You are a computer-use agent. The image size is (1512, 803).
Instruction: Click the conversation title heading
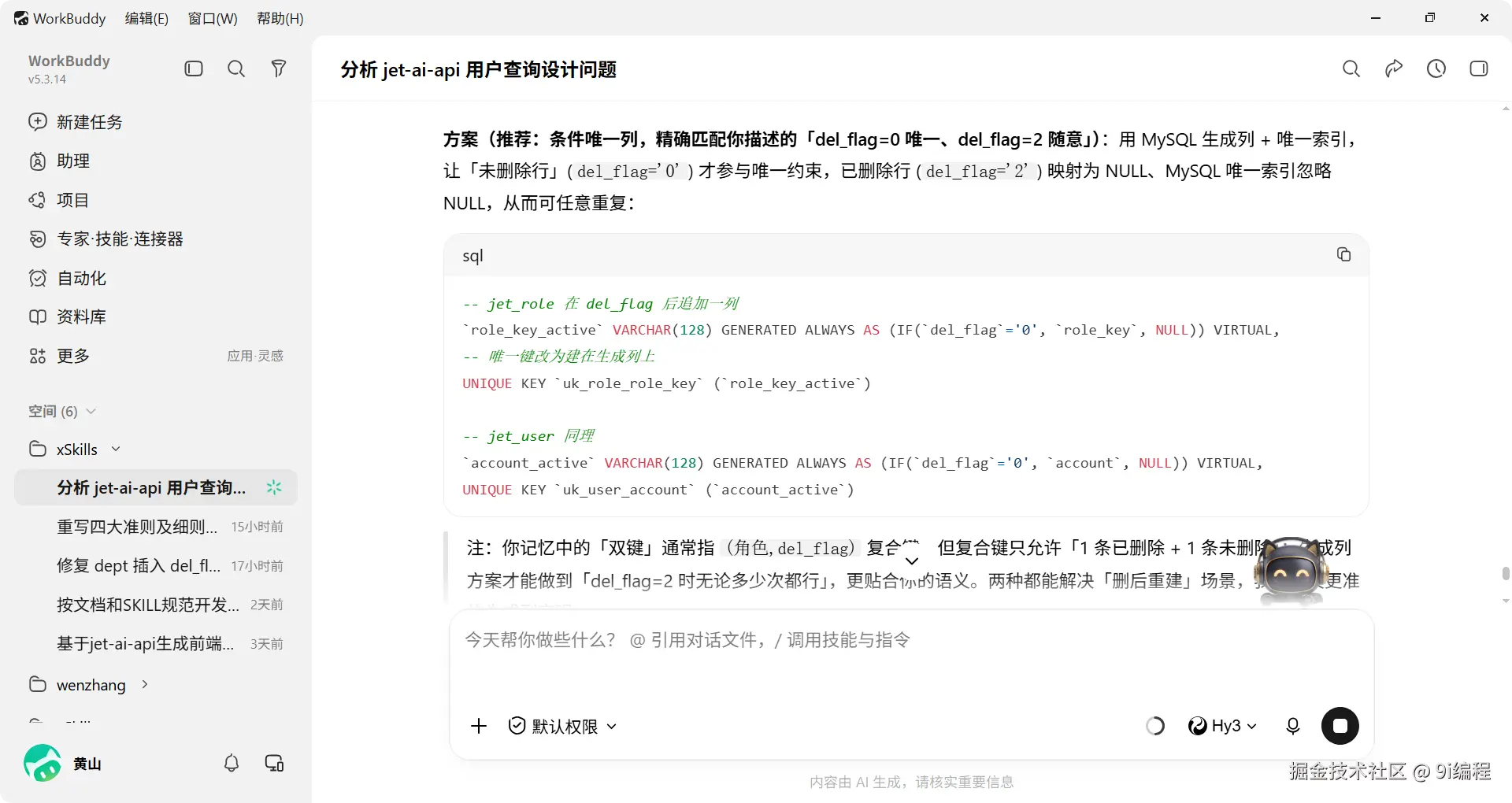click(478, 69)
